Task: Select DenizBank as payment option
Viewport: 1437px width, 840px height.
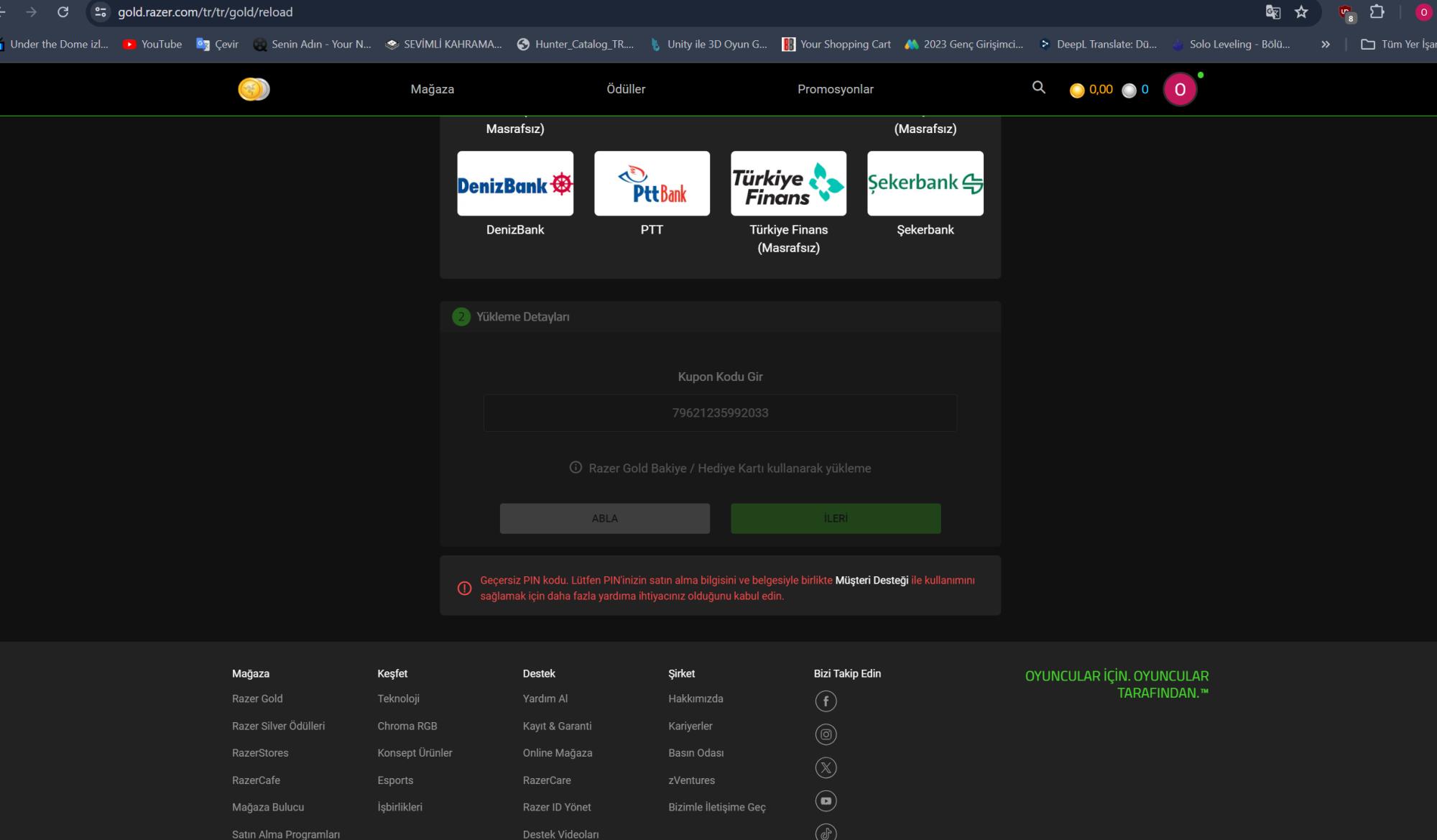Action: 514,183
